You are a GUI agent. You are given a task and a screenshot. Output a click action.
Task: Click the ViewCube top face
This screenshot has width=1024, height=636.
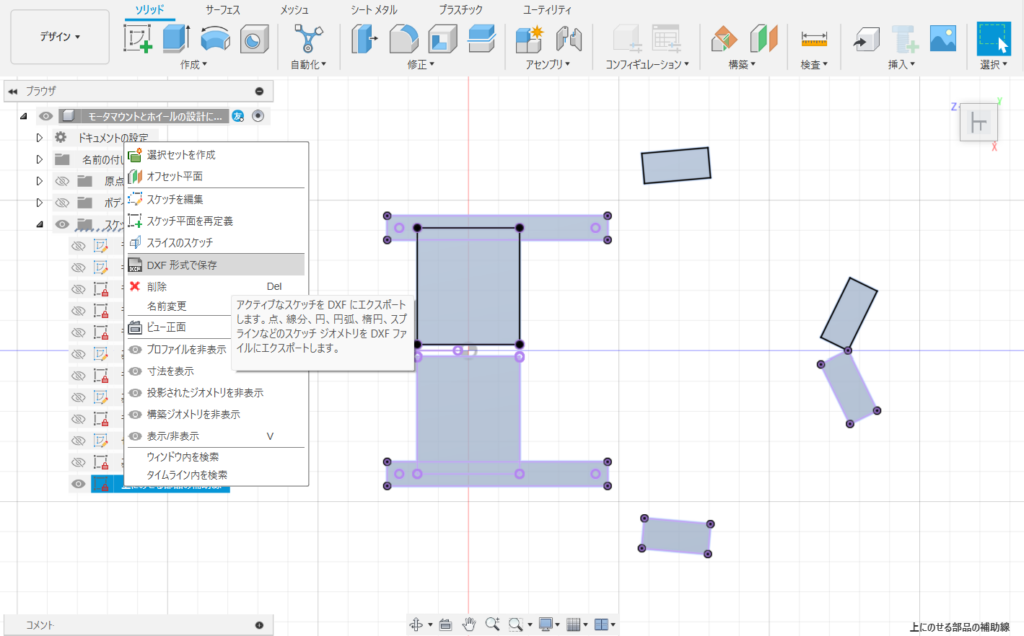tap(978, 122)
